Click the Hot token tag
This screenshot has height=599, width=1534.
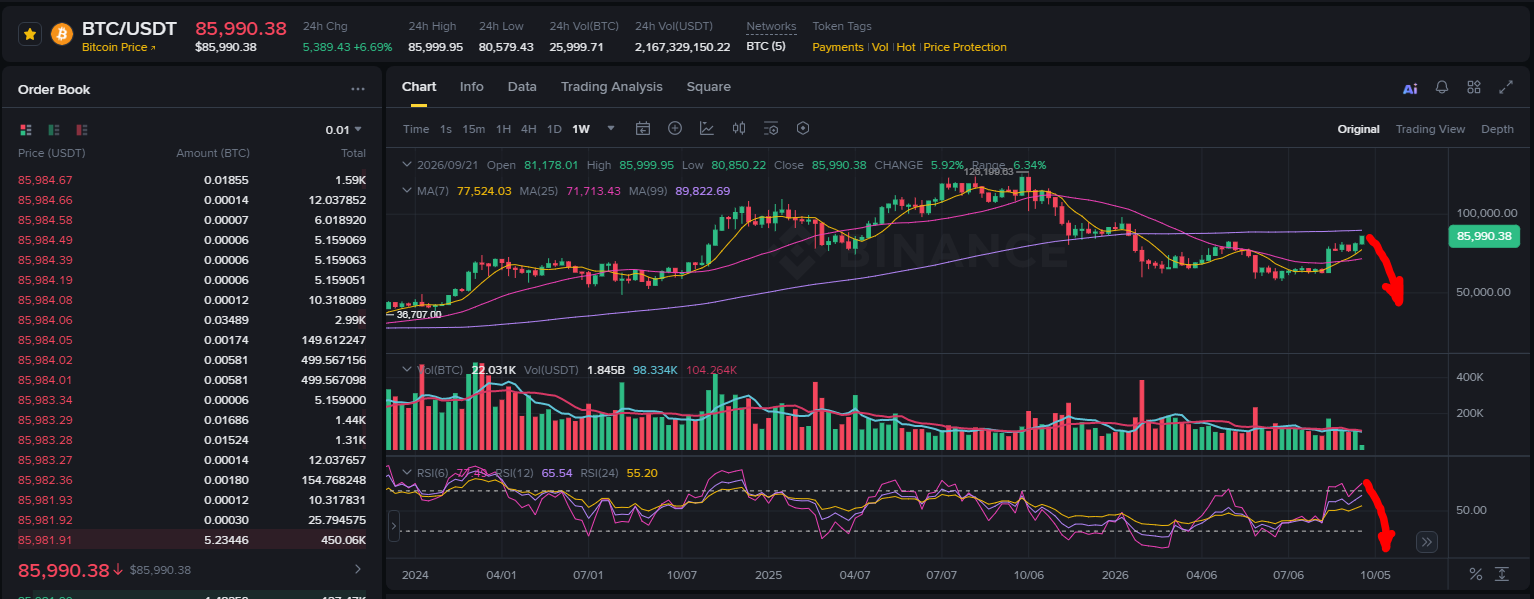906,47
